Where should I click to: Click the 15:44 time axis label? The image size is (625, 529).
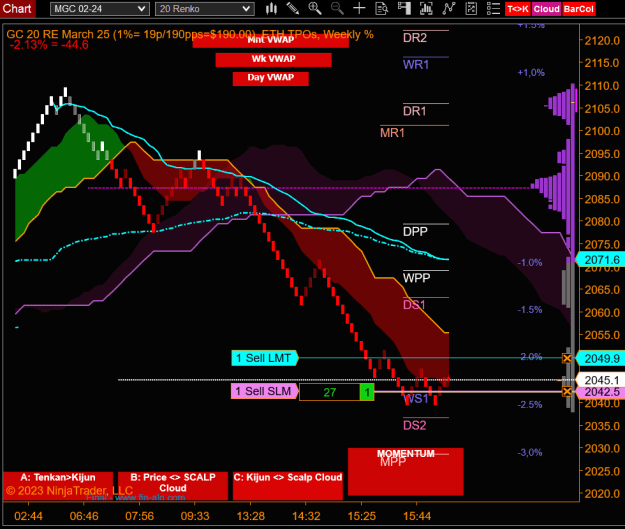pos(417,516)
